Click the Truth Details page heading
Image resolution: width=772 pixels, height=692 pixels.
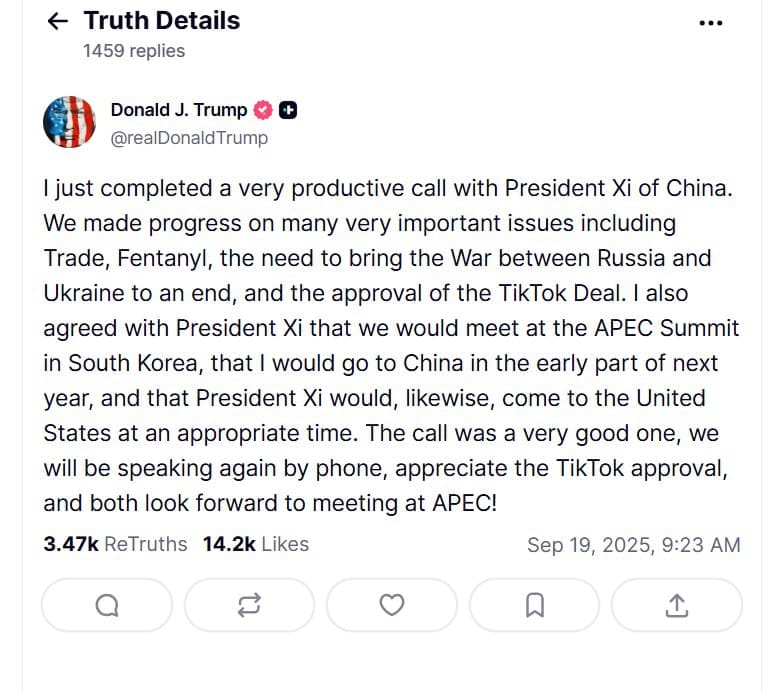162,20
